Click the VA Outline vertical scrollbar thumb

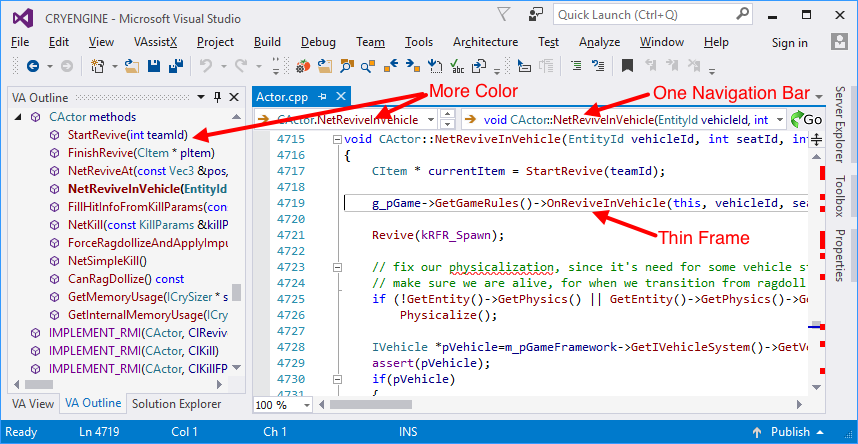pos(236,292)
